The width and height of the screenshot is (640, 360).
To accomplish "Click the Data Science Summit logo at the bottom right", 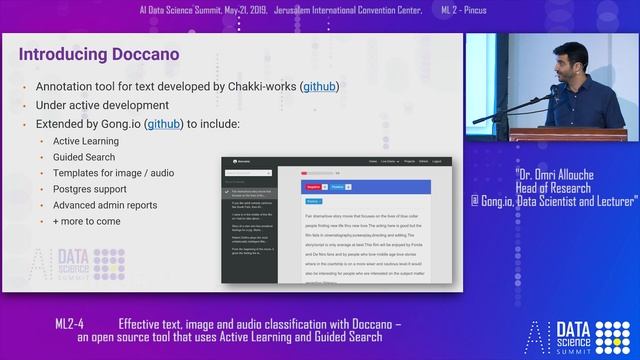I will point(578,338).
